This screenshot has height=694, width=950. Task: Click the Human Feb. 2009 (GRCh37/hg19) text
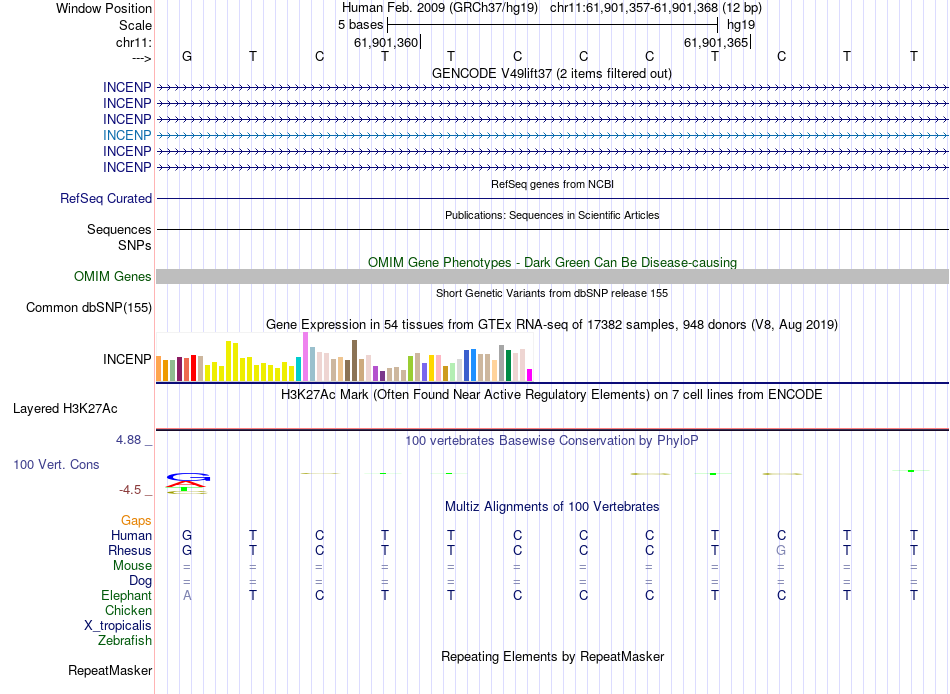pos(440,8)
